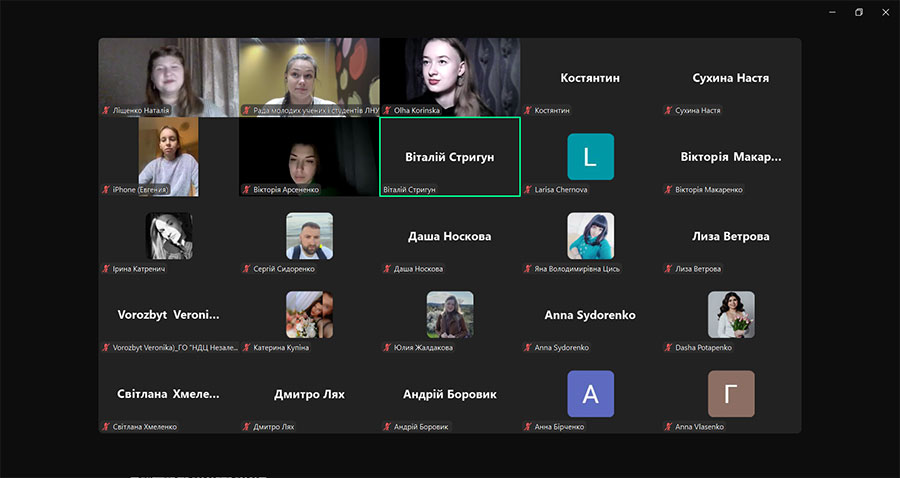Click muted mic icon beside Даша Носкова label
This screenshot has height=478, width=900.
coord(387,269)
